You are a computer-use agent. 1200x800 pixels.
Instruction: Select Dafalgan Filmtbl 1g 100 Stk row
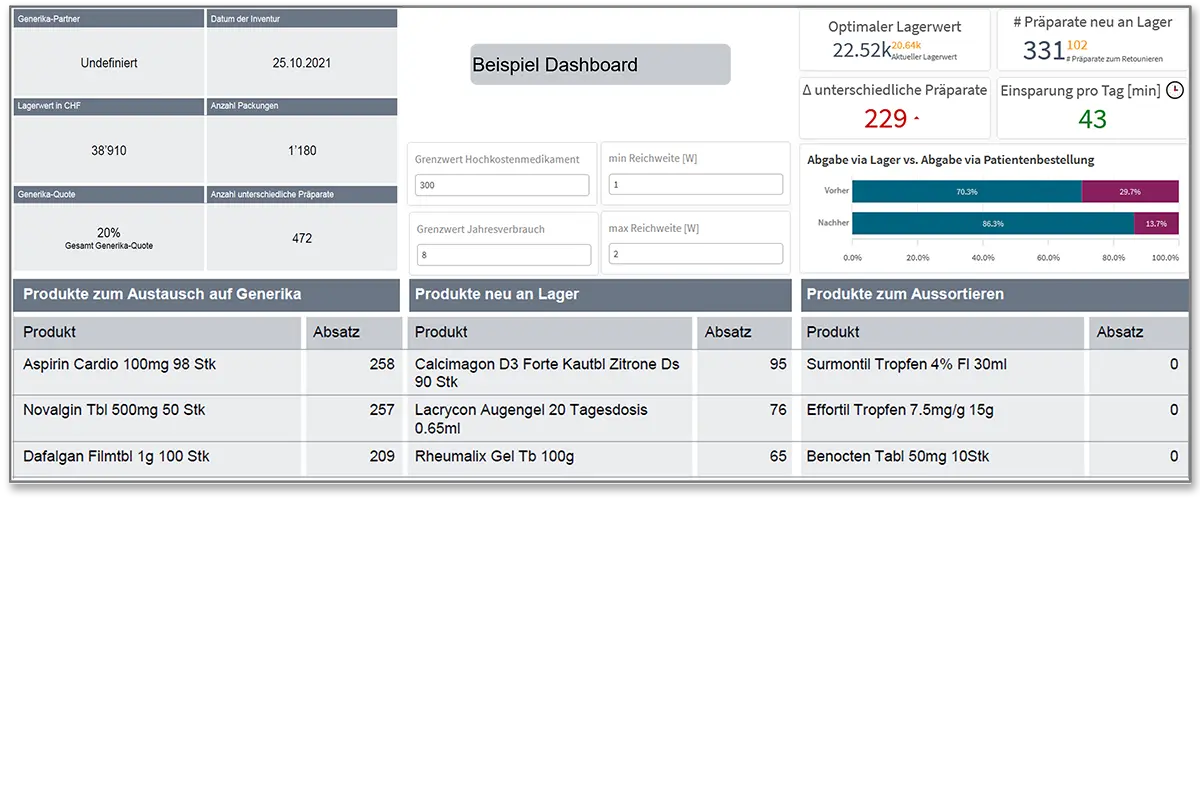207,459
